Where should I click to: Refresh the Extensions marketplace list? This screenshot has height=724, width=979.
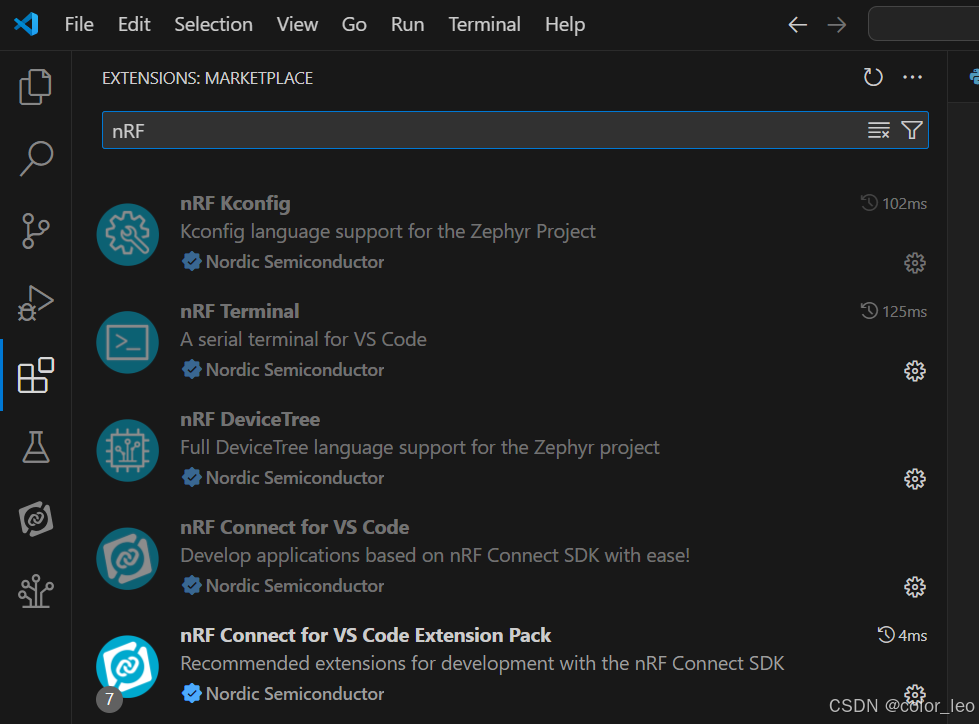point(872,77)
